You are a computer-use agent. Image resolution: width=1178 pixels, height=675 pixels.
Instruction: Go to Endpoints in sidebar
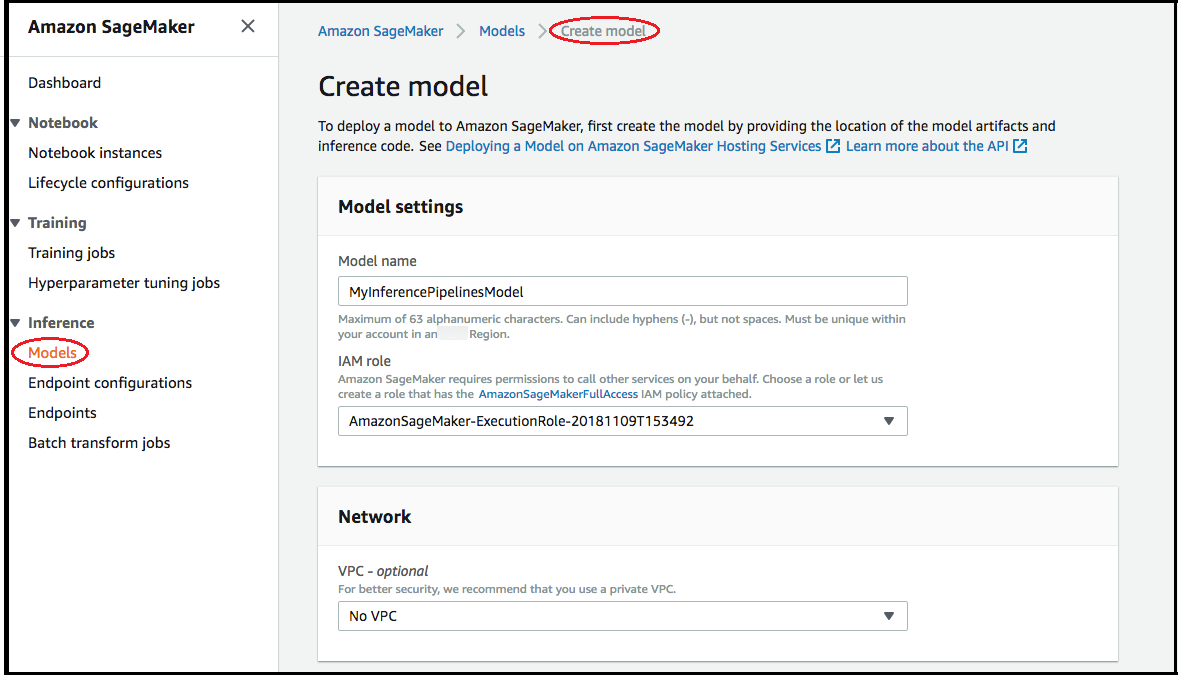(x=62, y=413)
